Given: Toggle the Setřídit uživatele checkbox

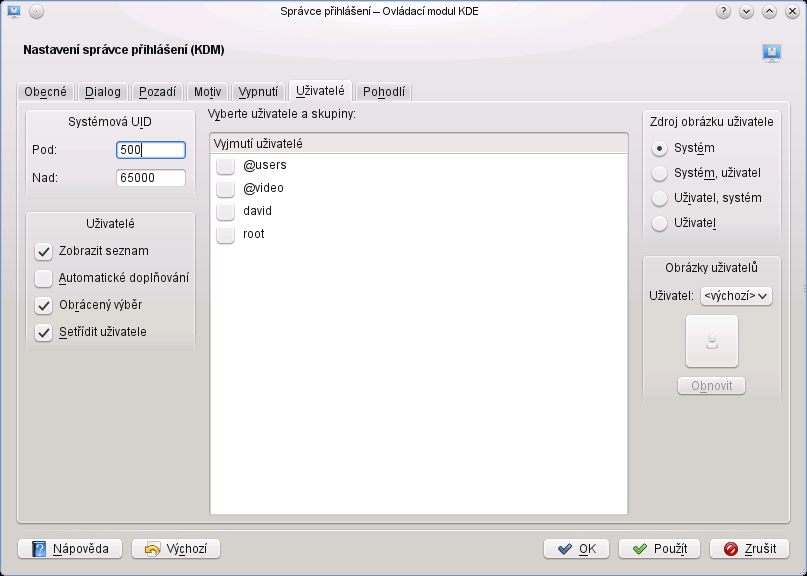Looking at the screenshot, I should [44, 332].
